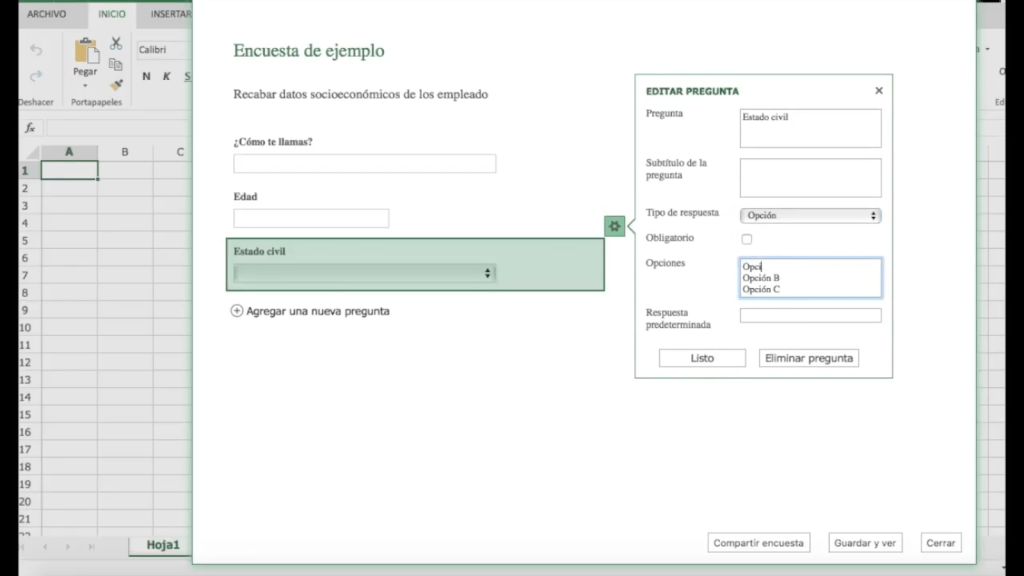Click the Redo arrow icon

coord(36,76)
